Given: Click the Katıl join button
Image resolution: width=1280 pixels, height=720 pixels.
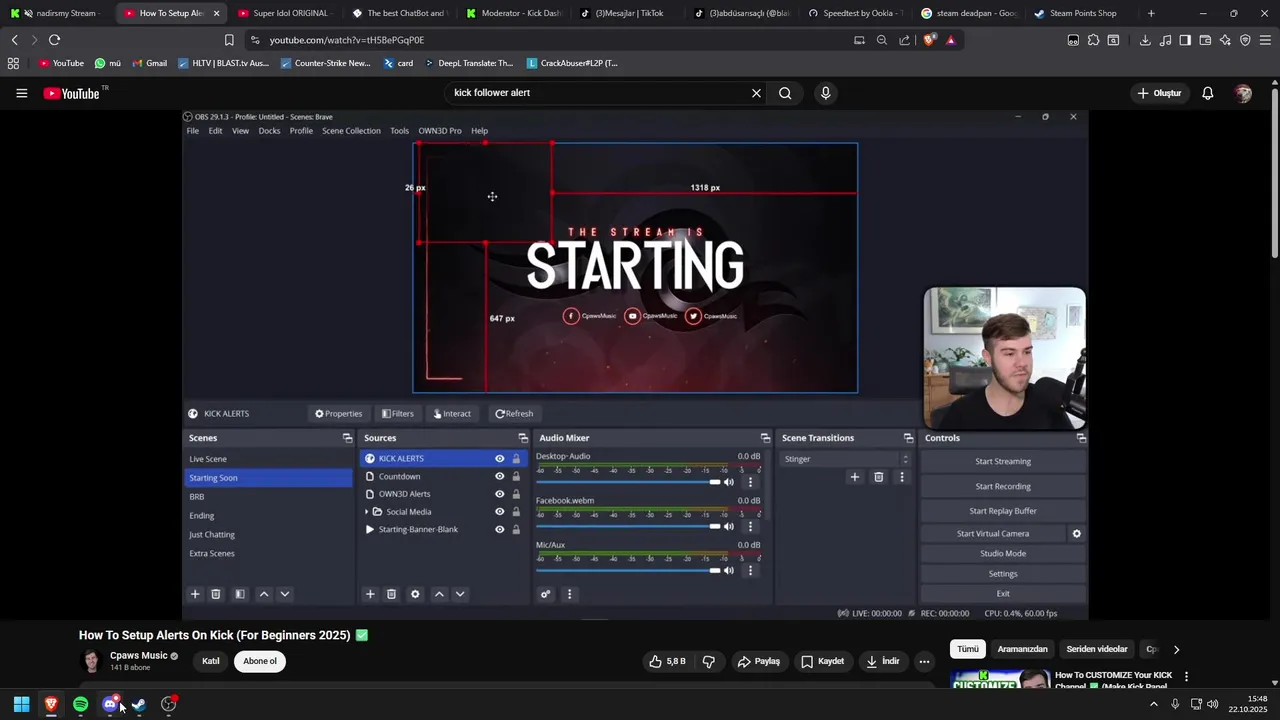Looking at the screenshot, I should (x=211, y=661).
